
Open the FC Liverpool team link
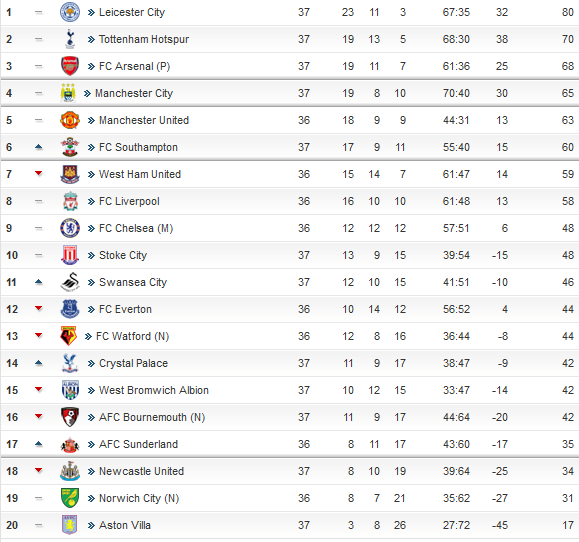click(x=129, y=201)
